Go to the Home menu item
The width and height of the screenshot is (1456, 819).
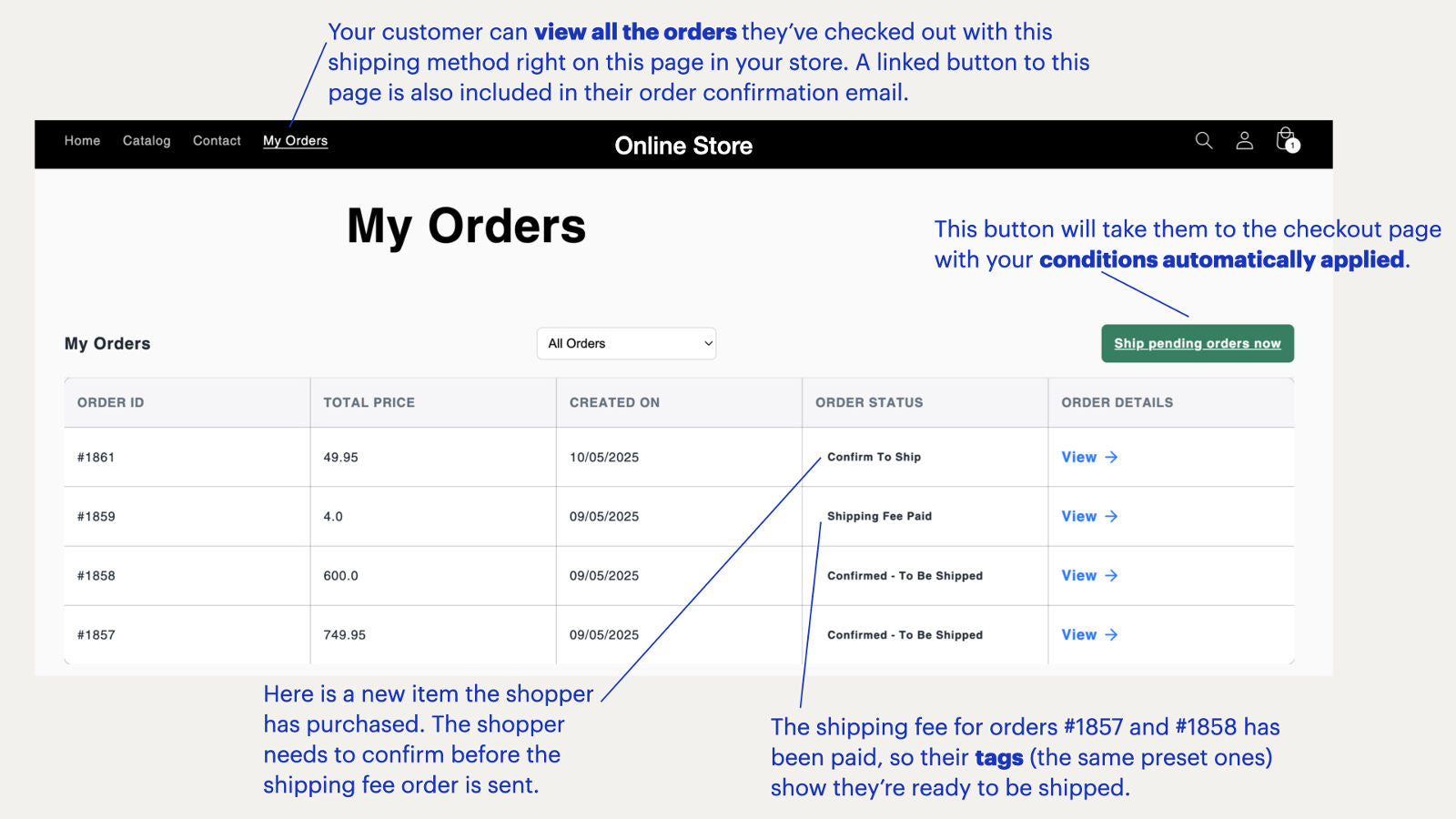(x=82, y=141)
